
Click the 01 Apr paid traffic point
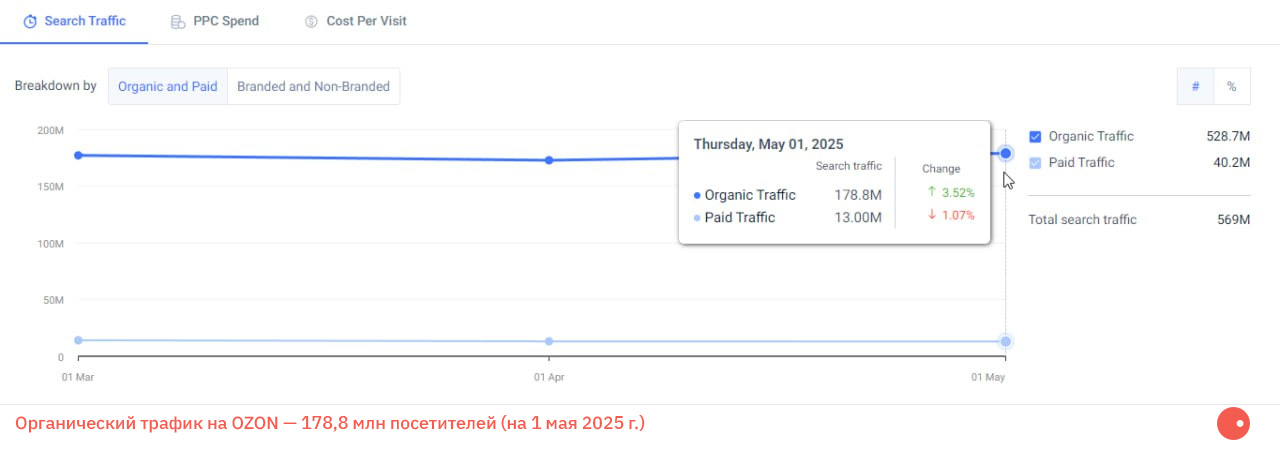pos(549,341)
